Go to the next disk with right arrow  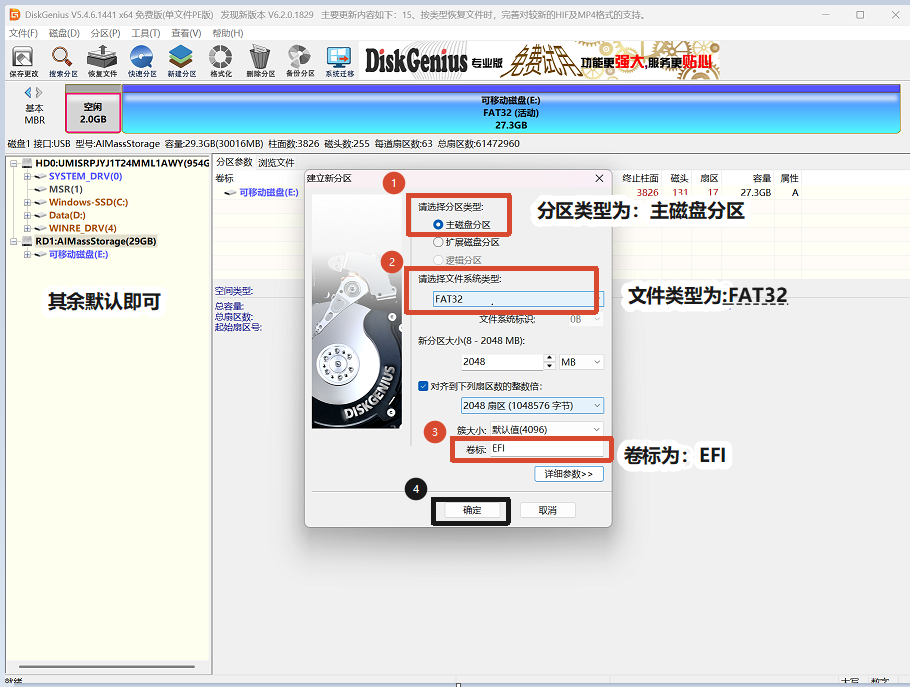[39, 92]
